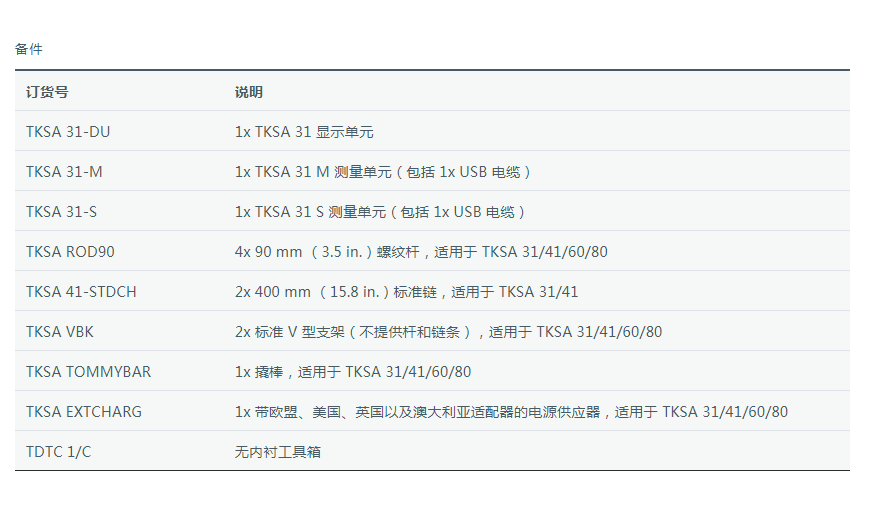This screenshot has height=505, width=874.
Task: Click the 标准 V 型支架 description text
Action: tap(448, 332)
